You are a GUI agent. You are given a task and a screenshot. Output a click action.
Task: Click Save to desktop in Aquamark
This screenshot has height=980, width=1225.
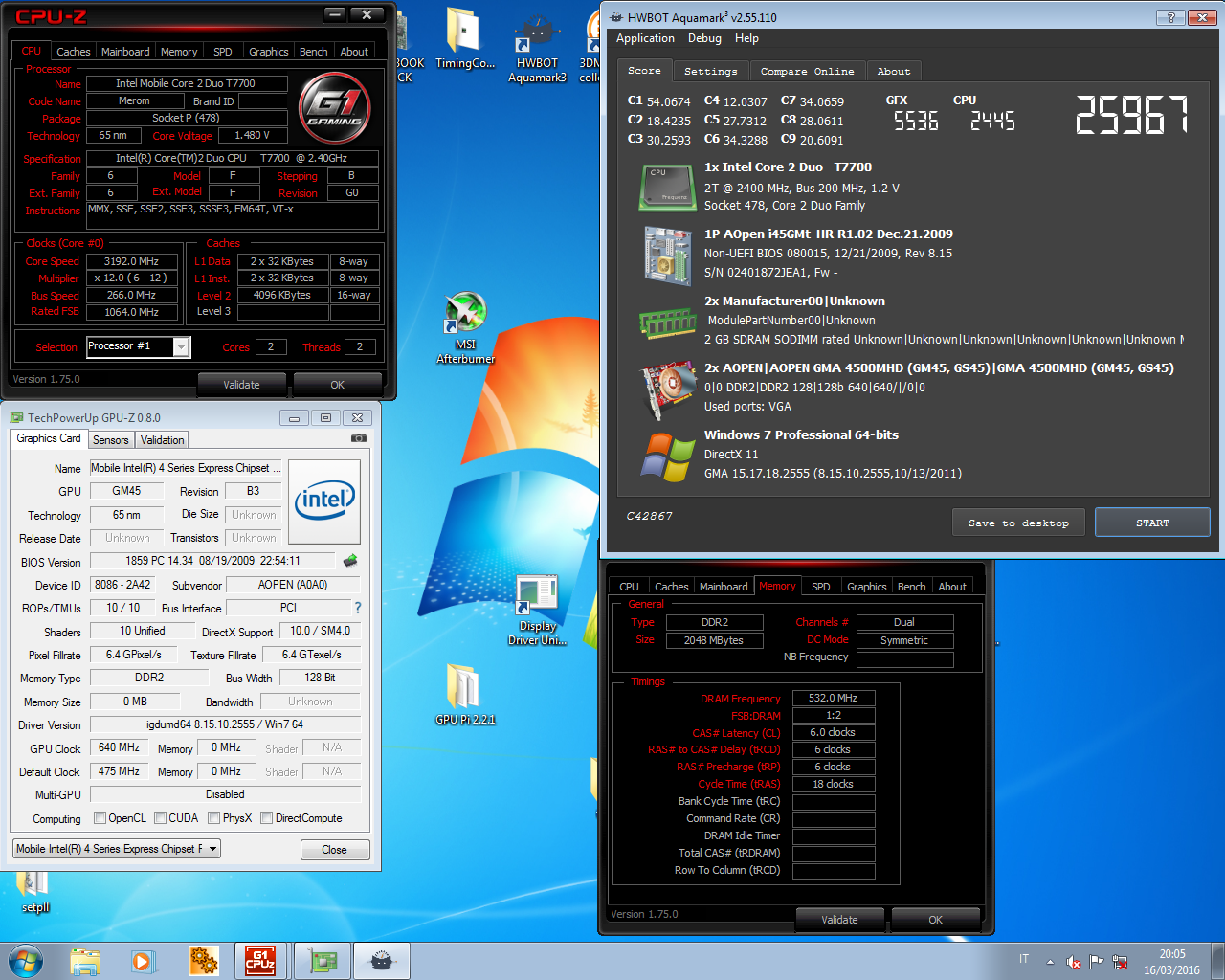coord(1018,523)
